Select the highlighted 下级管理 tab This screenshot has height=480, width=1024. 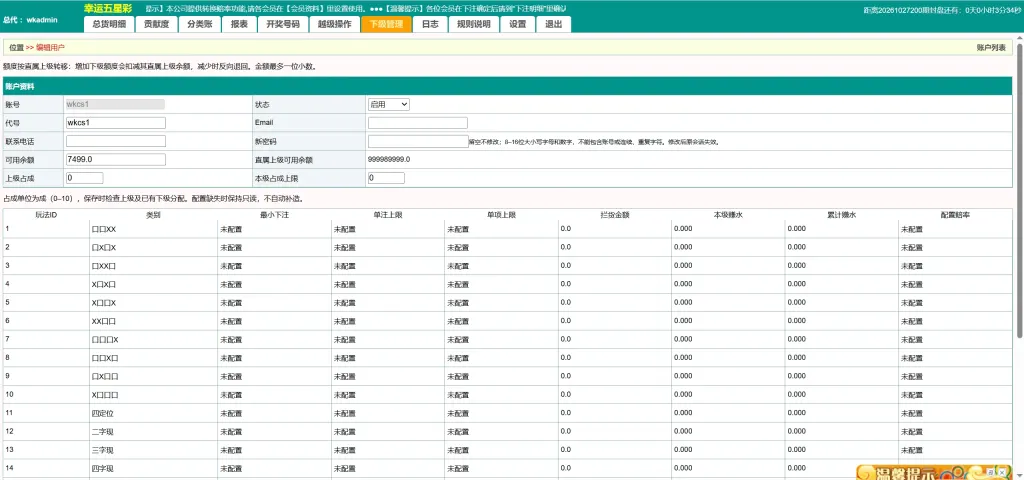click(385, 24)
